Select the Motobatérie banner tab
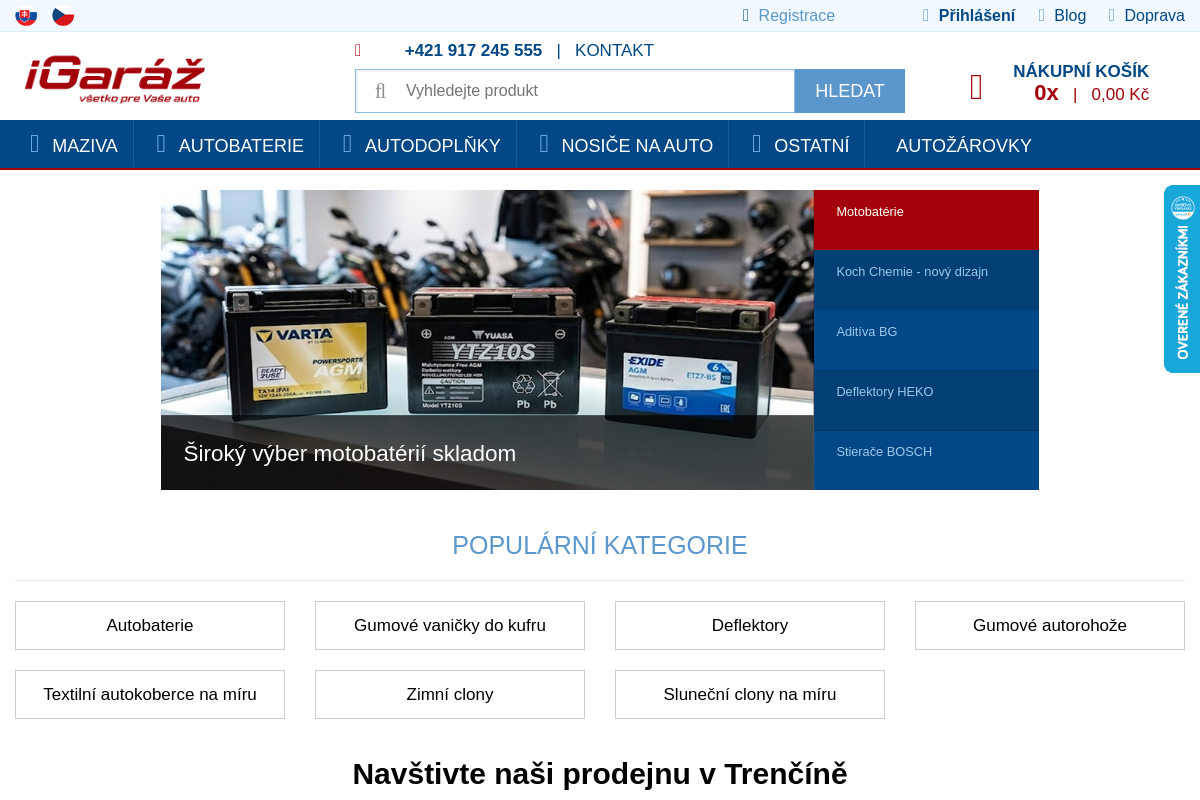This screenshot has height=800, width=1200. [x=926, y=219]
